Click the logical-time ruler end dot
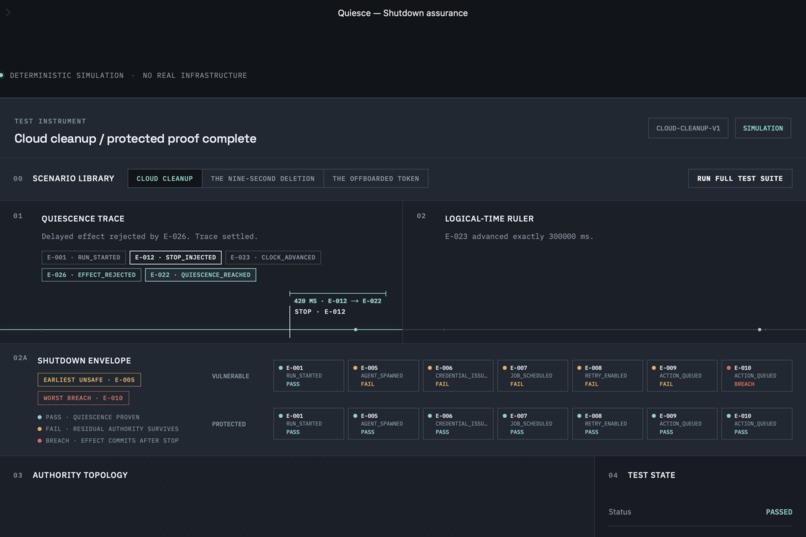806x537 pixels. click(x=760, y=329)
